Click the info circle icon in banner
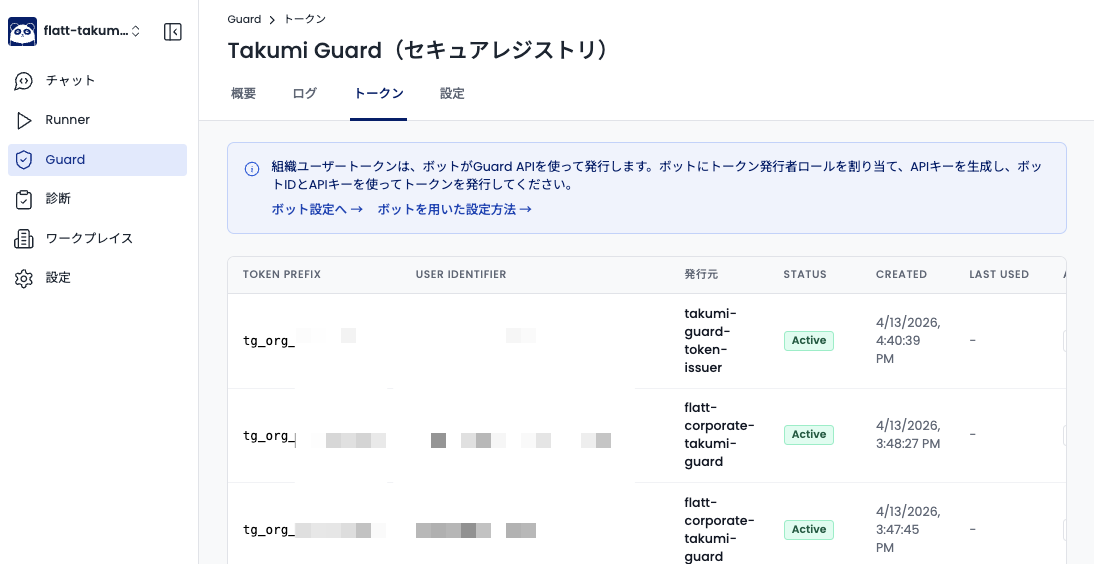Screen dimensions: 1094x564 pyautogui.click(x=252, y=169)
